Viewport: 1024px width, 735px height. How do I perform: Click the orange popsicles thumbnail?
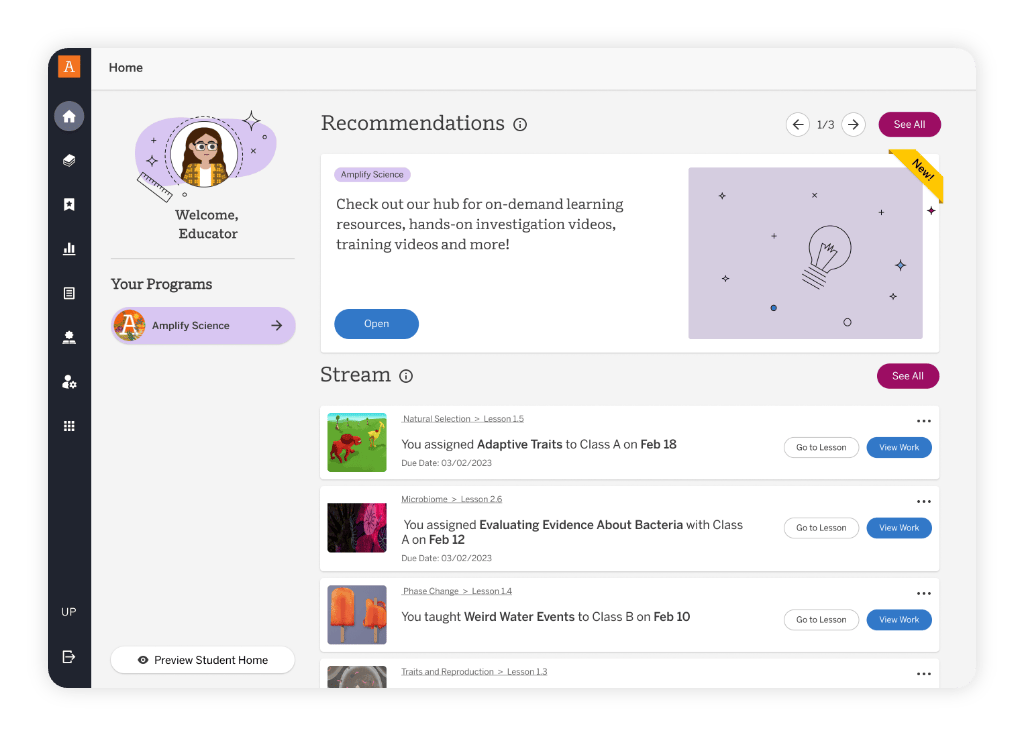point(357,615)
